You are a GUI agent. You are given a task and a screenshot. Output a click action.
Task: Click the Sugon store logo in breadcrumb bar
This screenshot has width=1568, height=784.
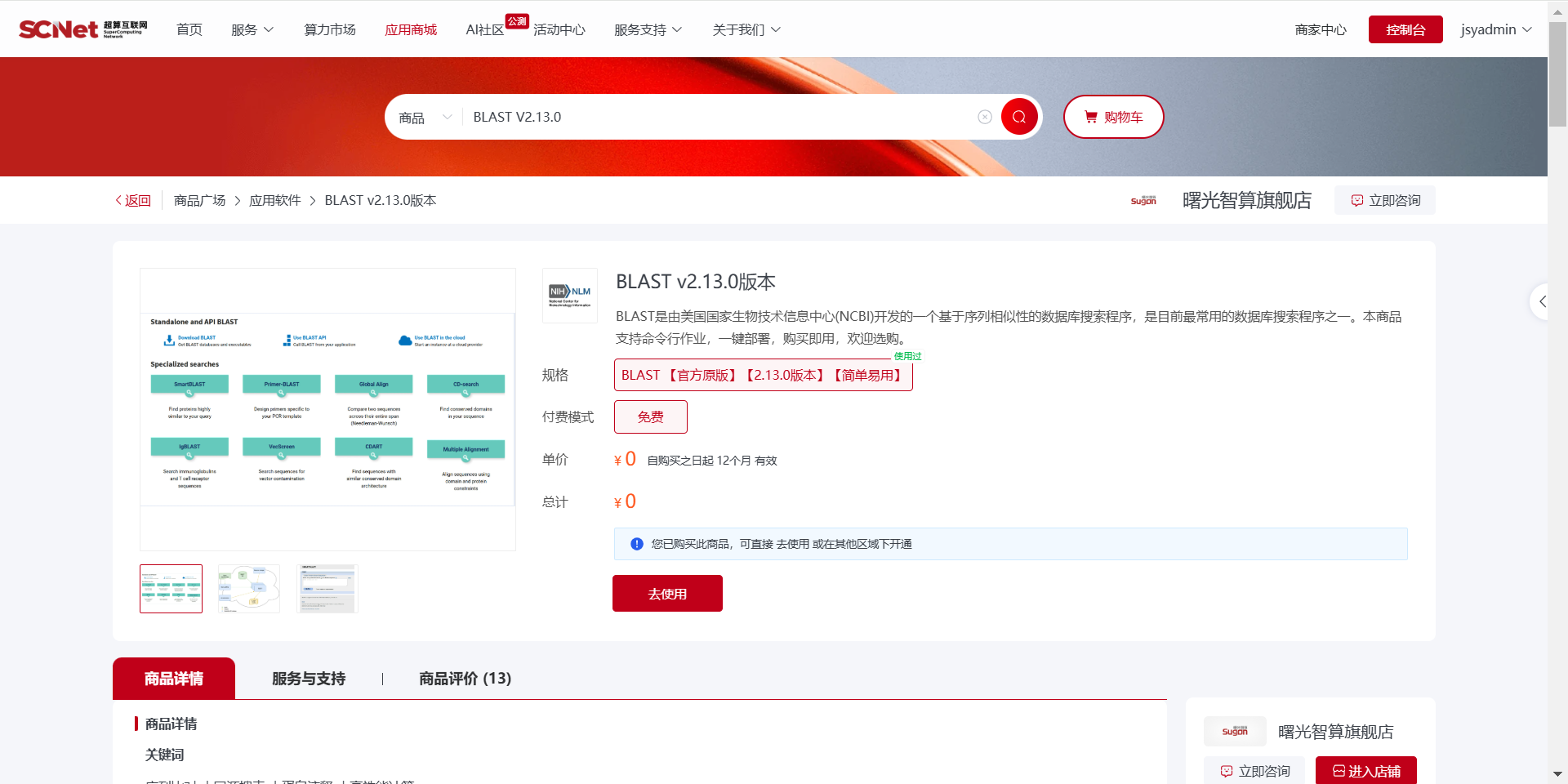[1143, 200]
